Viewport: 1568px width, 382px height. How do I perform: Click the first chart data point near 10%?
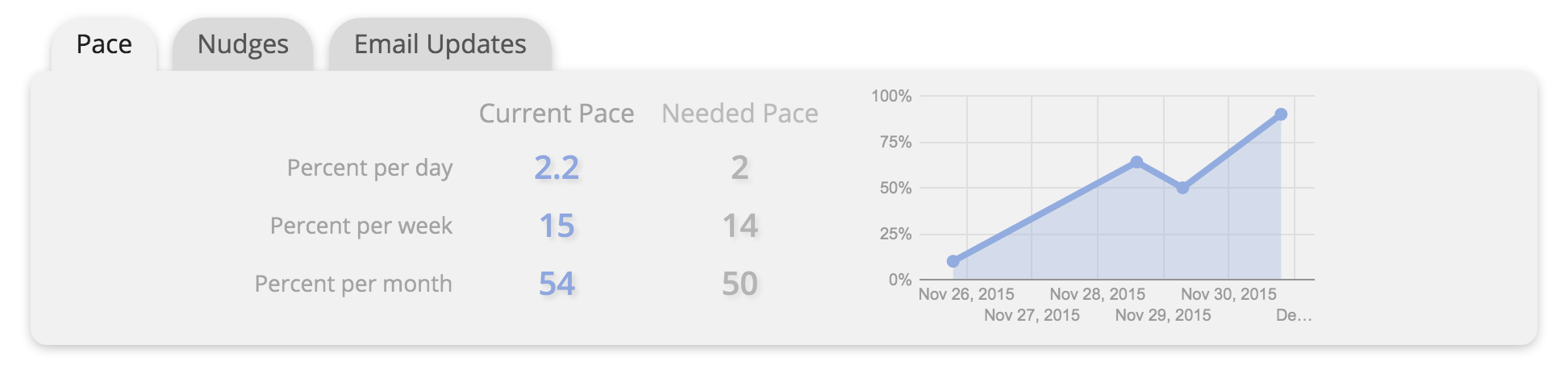(953, 261)
